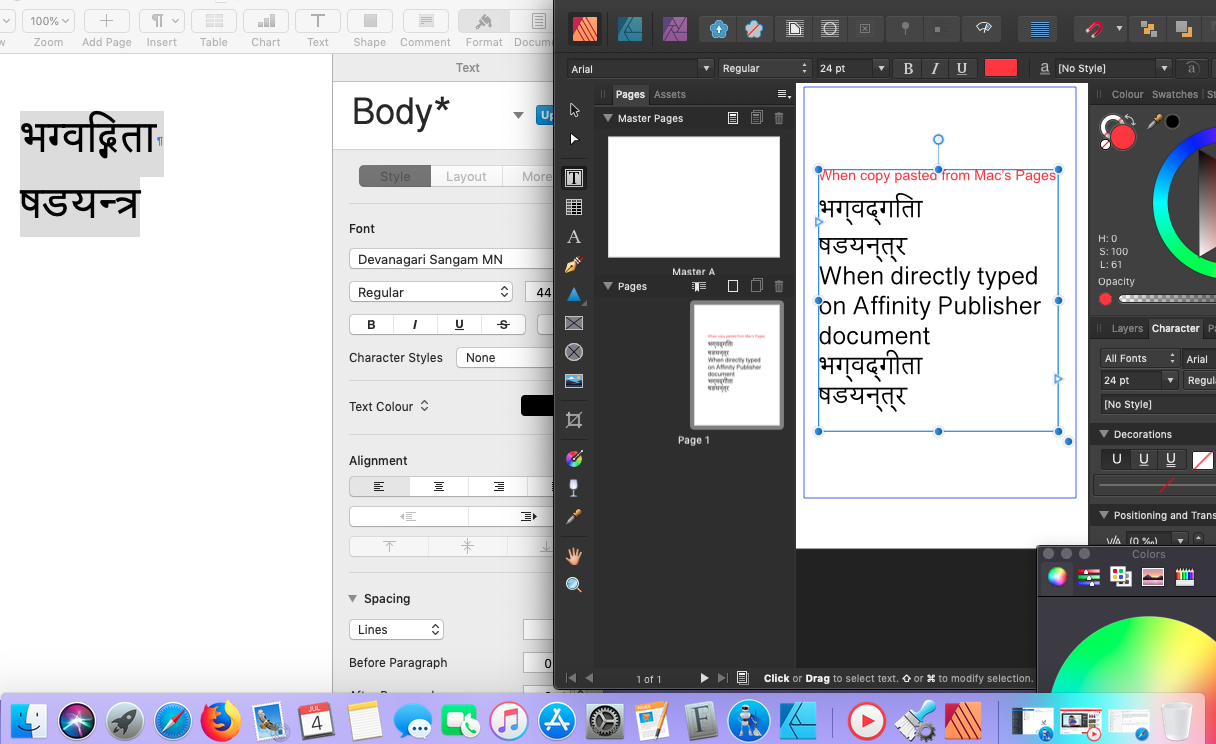Viewport: 1216px width, 744px height.
Task: Align text left in Pages sidebar
Action: click(x=379, y=486)
